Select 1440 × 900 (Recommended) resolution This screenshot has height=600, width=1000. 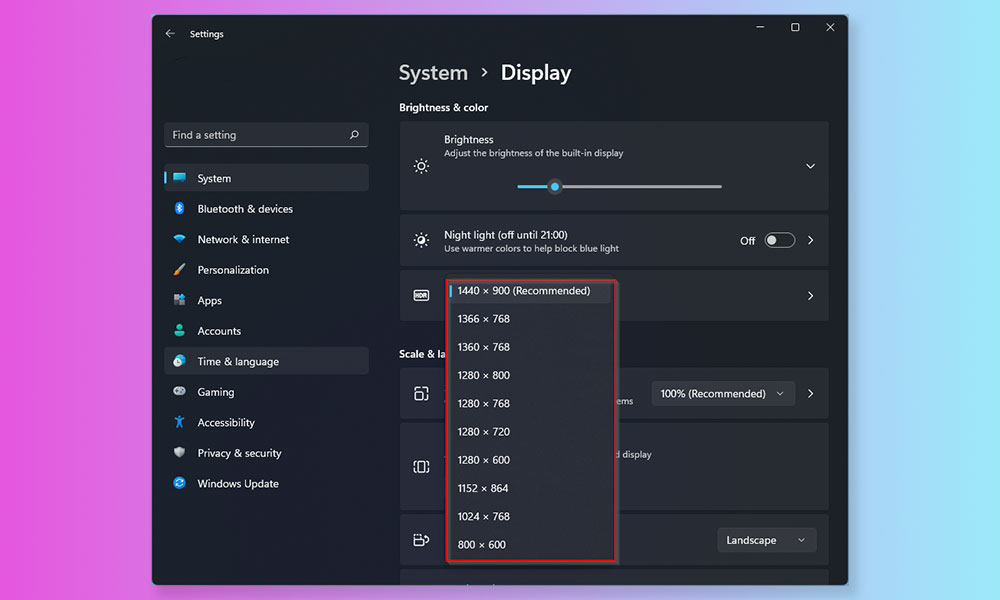click(529, 291)
